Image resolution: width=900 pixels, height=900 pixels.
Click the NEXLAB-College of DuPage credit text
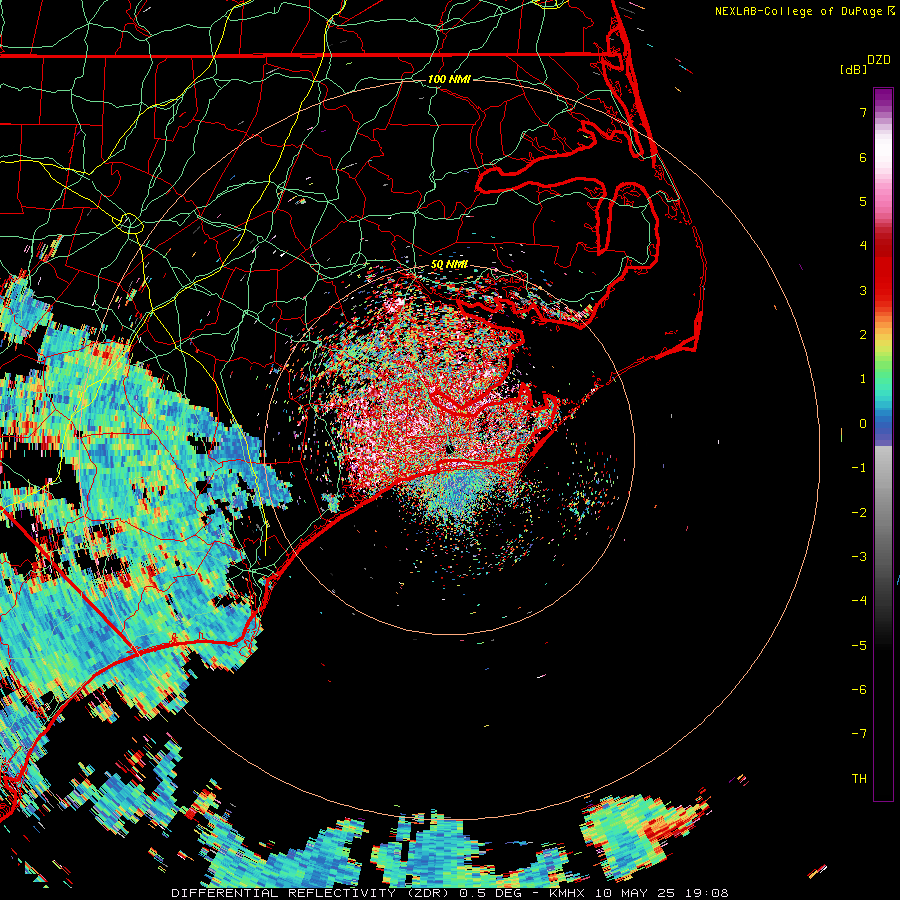798,11
